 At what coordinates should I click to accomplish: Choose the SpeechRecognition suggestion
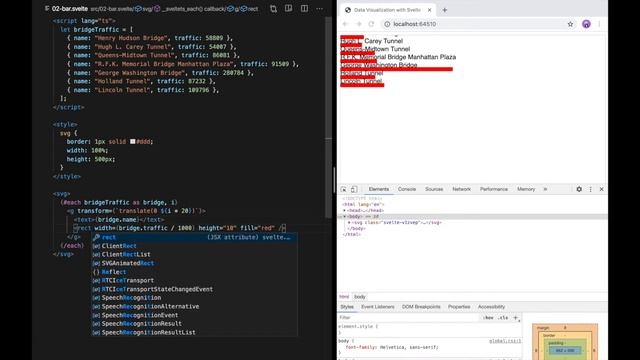point(194,298)
